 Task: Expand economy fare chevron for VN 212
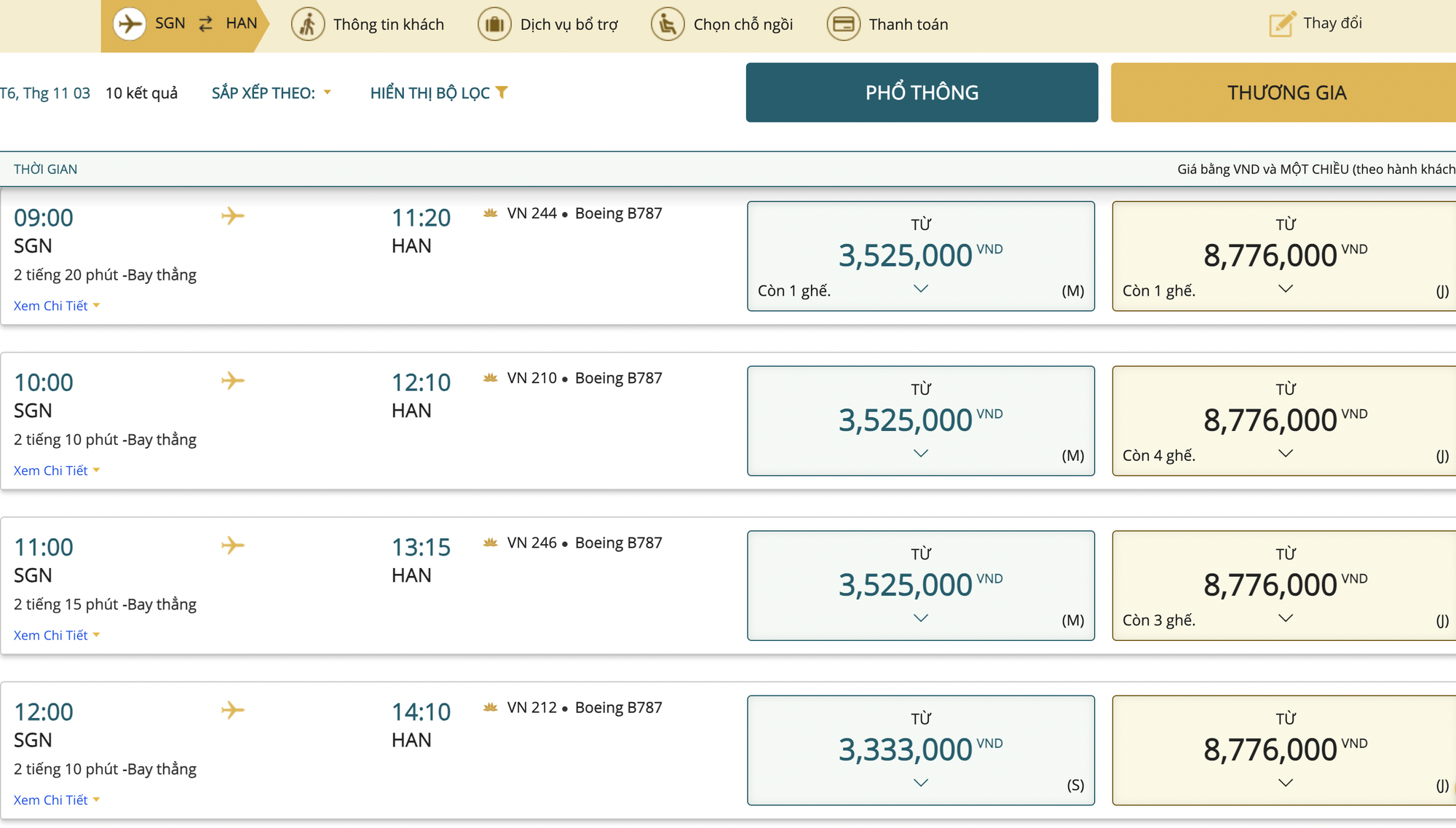point(921,782)
